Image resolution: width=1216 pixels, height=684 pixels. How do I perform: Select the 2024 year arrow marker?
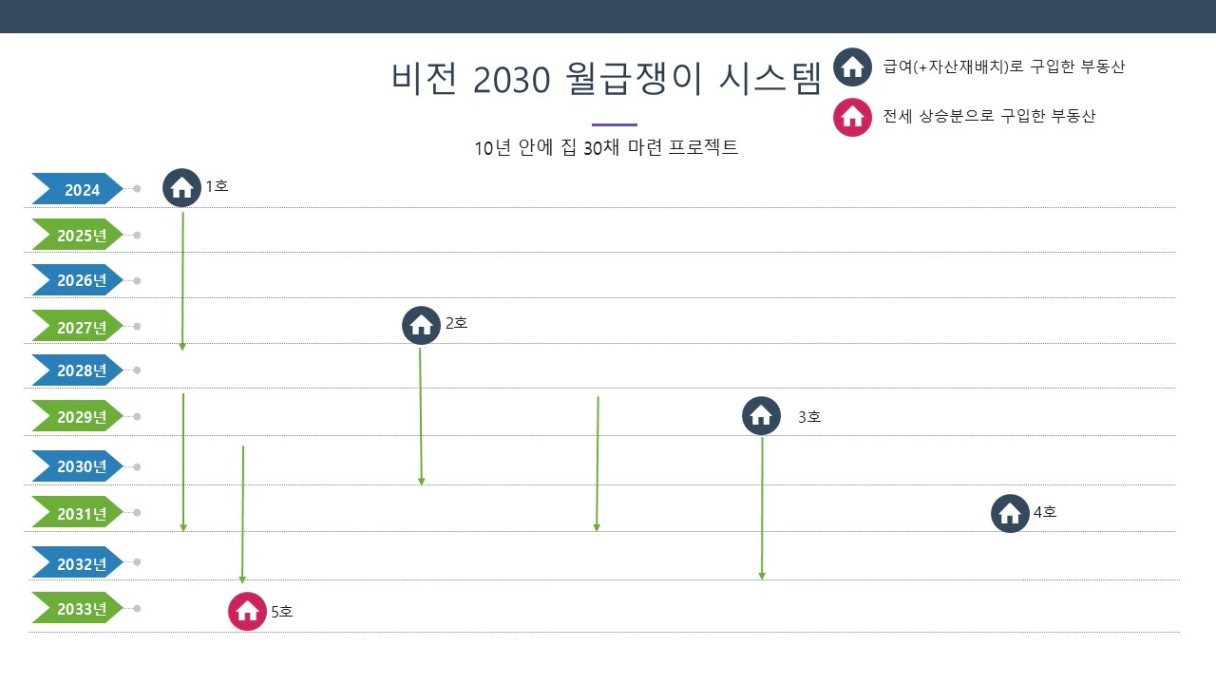click(x=78, y=189)
